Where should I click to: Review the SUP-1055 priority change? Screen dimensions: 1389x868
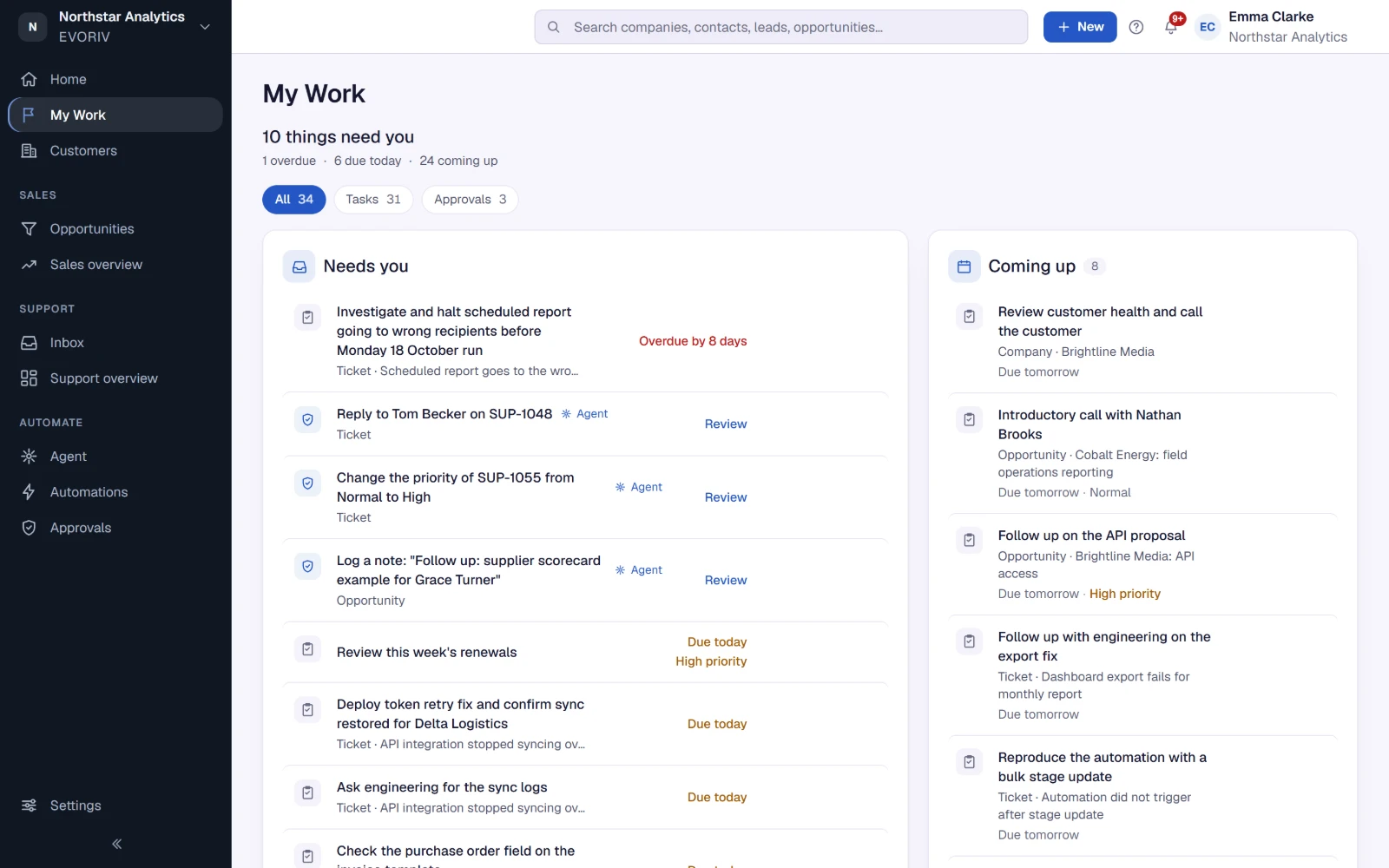pyautogui.click(x=726, y=497)
